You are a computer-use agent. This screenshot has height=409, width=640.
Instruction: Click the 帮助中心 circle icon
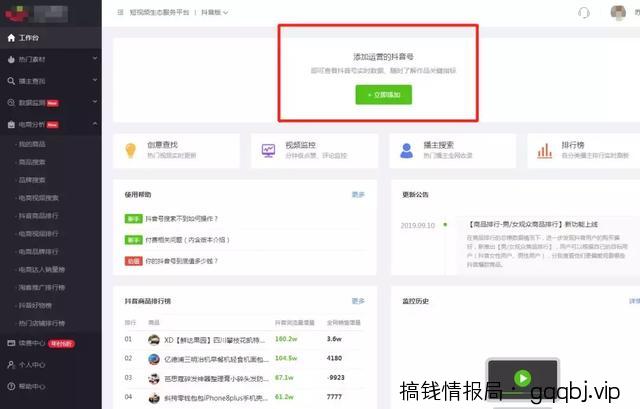(11, 386)
